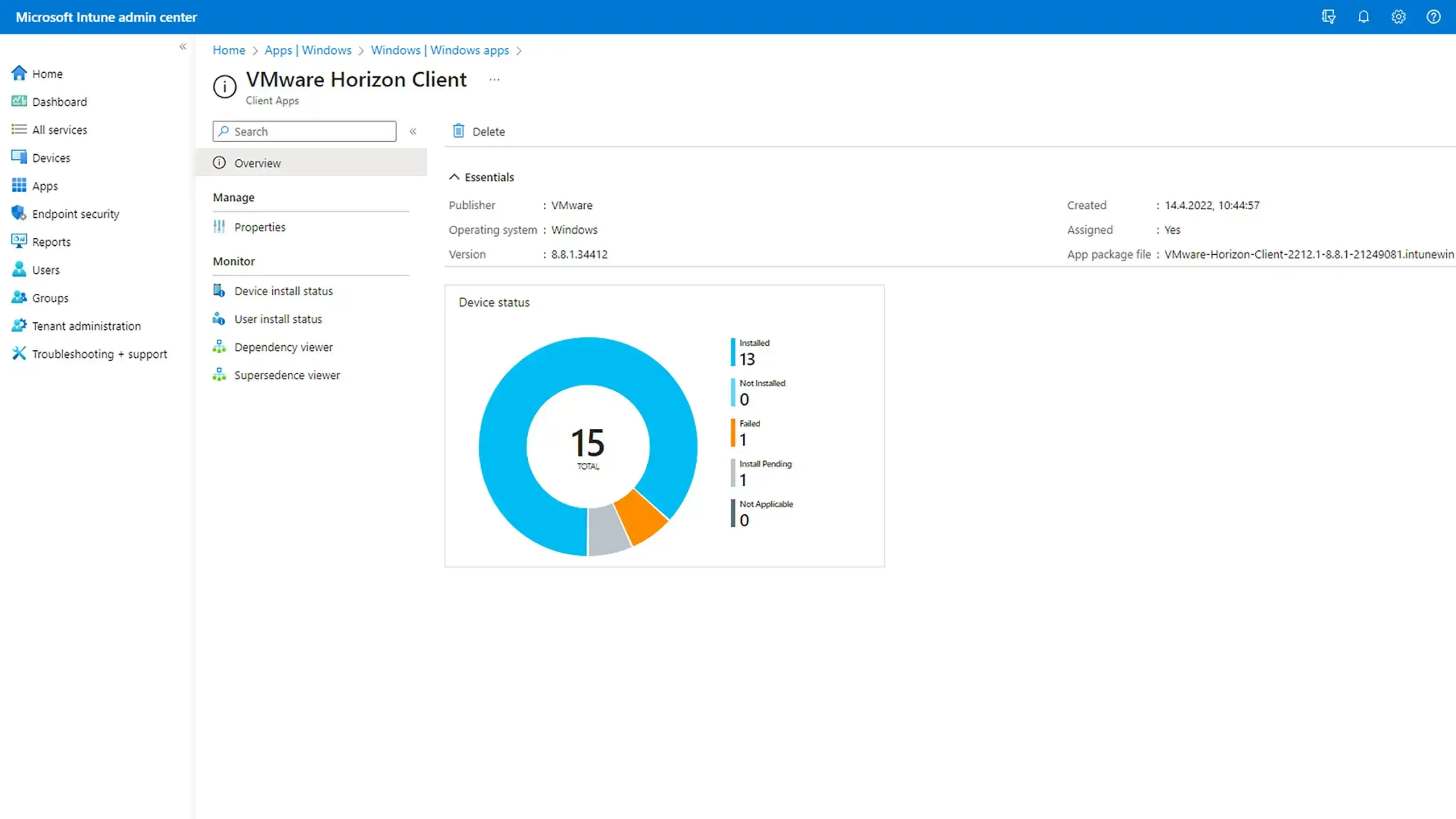1456x819 pixels.
Task: Click the info icon beside VMware Horizon Client
Action: (x=225, y=87)
